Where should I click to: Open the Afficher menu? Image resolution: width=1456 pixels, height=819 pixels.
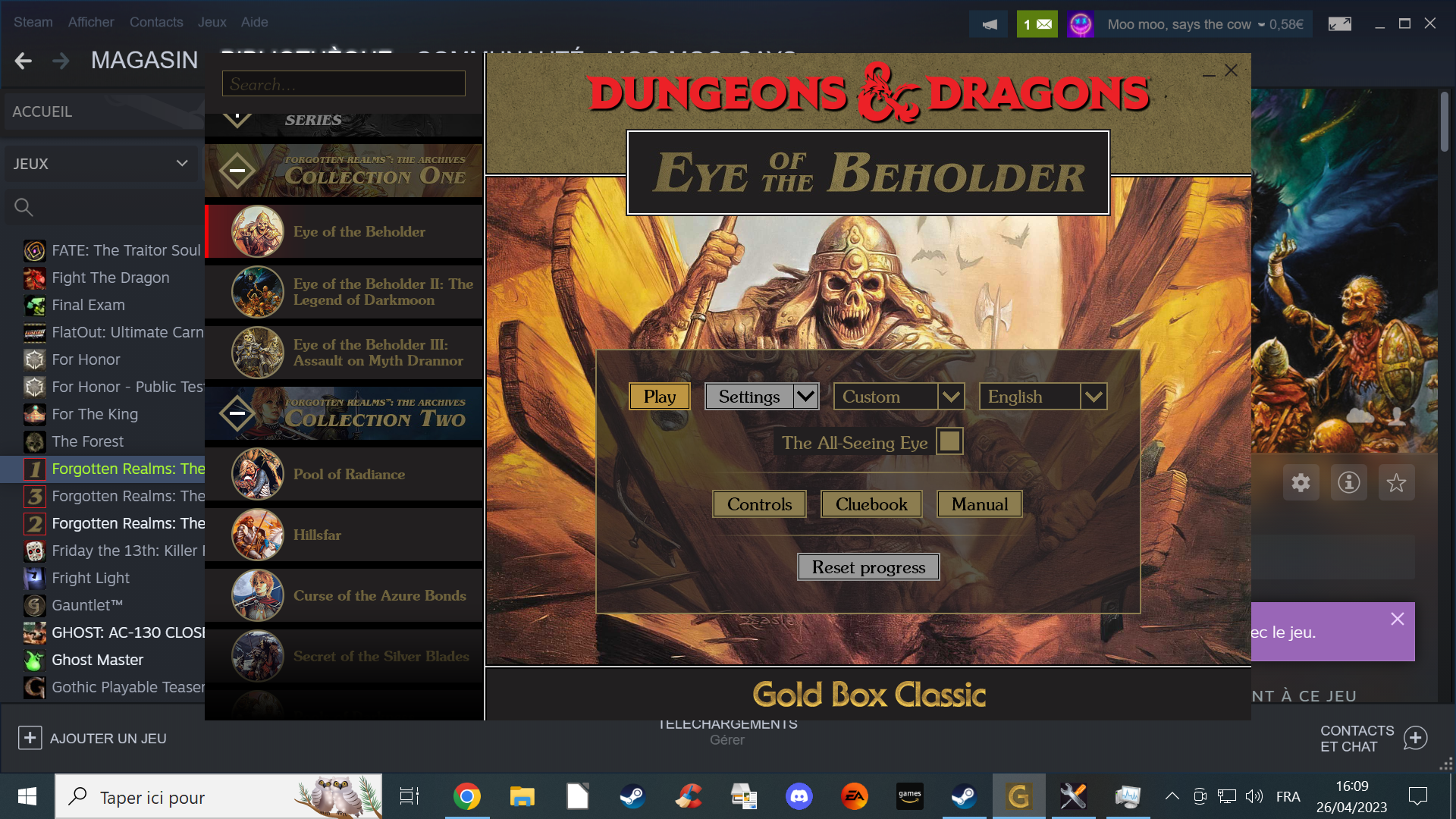(91, 22)
